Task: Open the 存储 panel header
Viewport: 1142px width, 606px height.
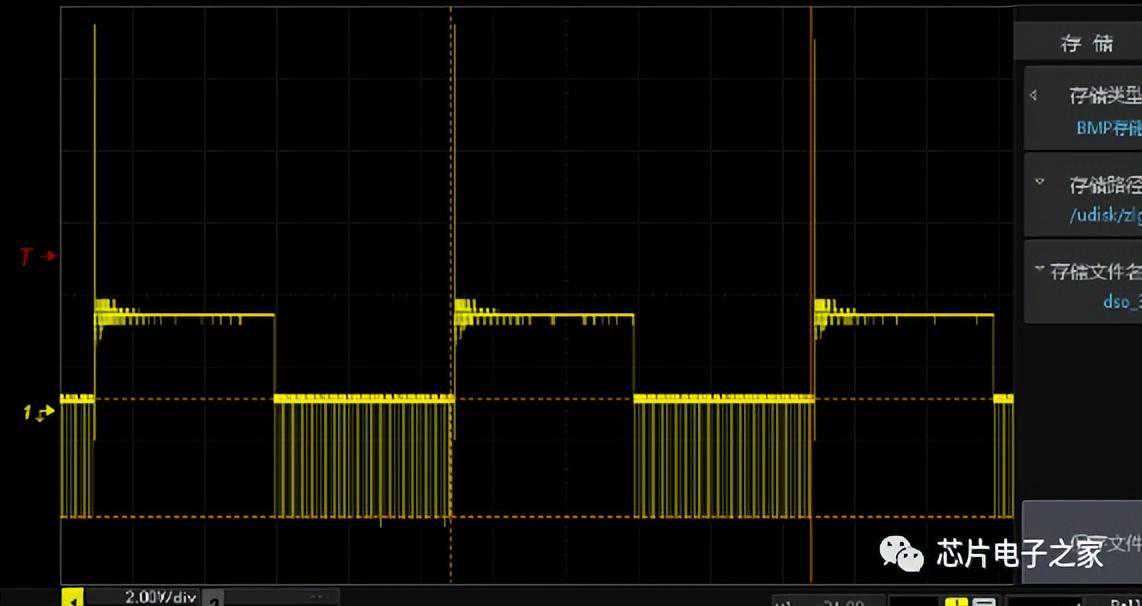Action: [1086, 44]
